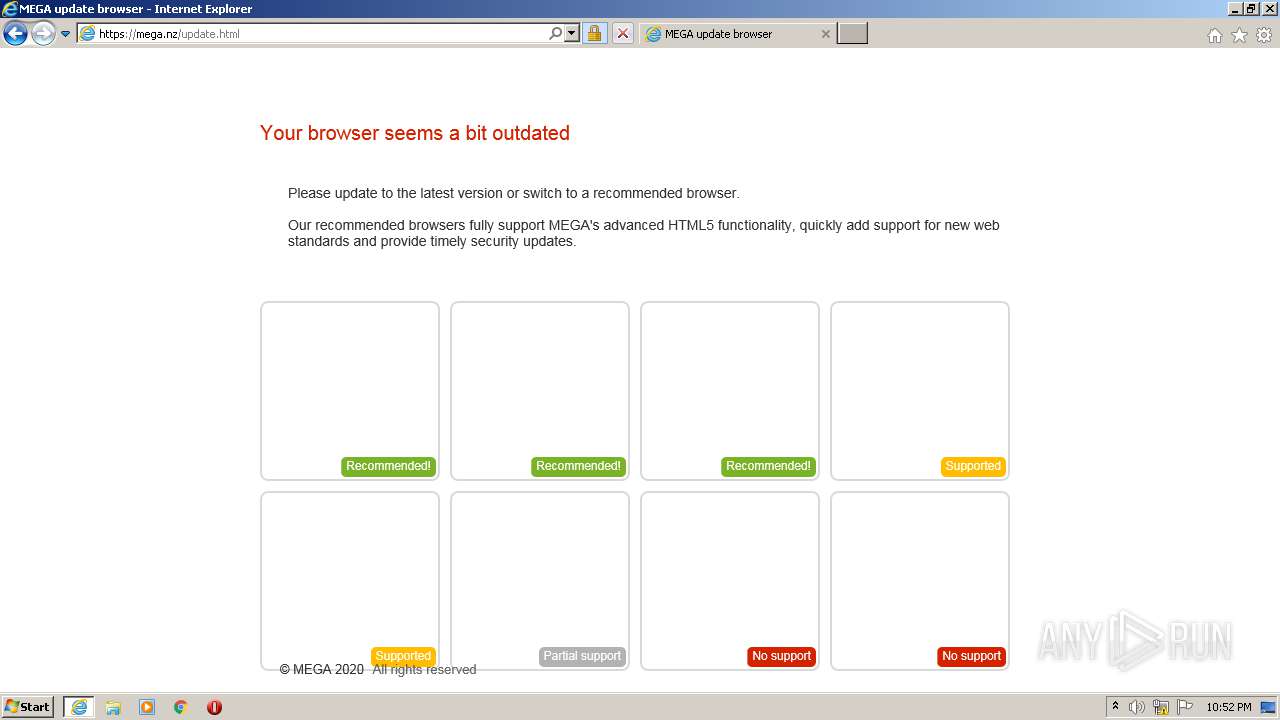This screenshot has width=1280, height=720.
Task: Click the Show Desktop tray button
Action: [x=1269, y=707]
